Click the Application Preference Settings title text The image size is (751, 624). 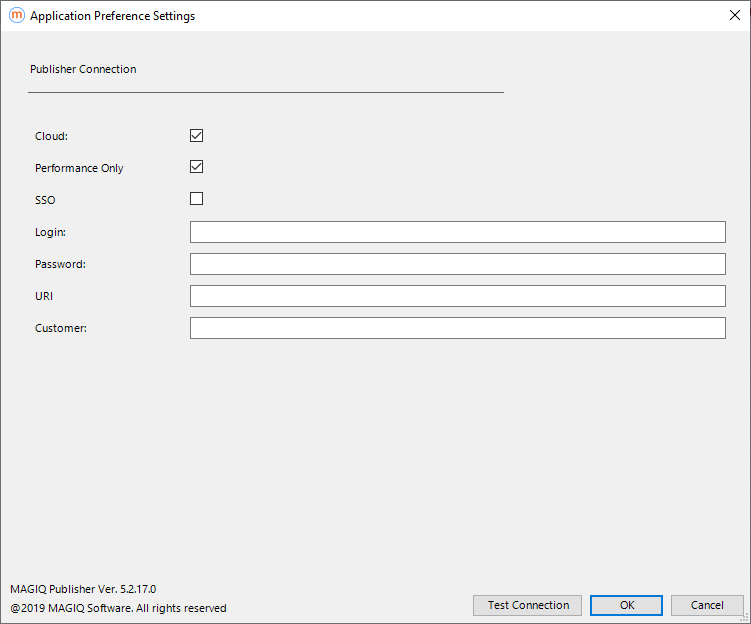(113, 16)
